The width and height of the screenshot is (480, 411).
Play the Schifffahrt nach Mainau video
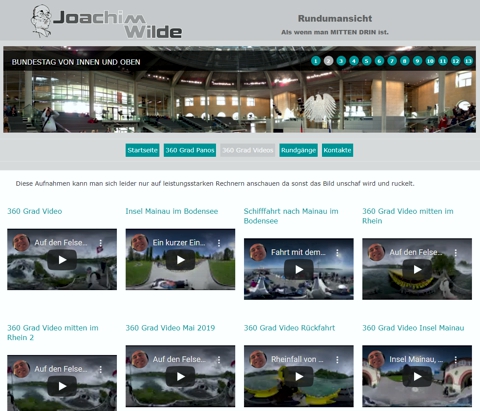click(x=299, y=269)
